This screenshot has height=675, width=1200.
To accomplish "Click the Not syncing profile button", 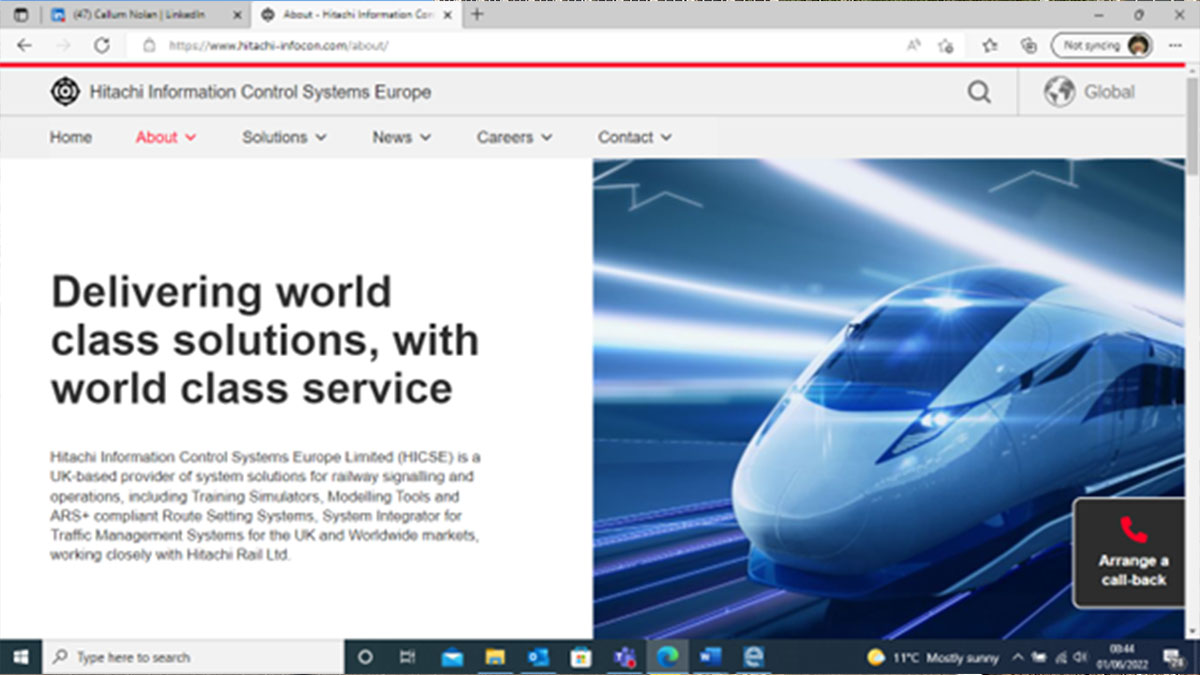I will pos(1102,45).
